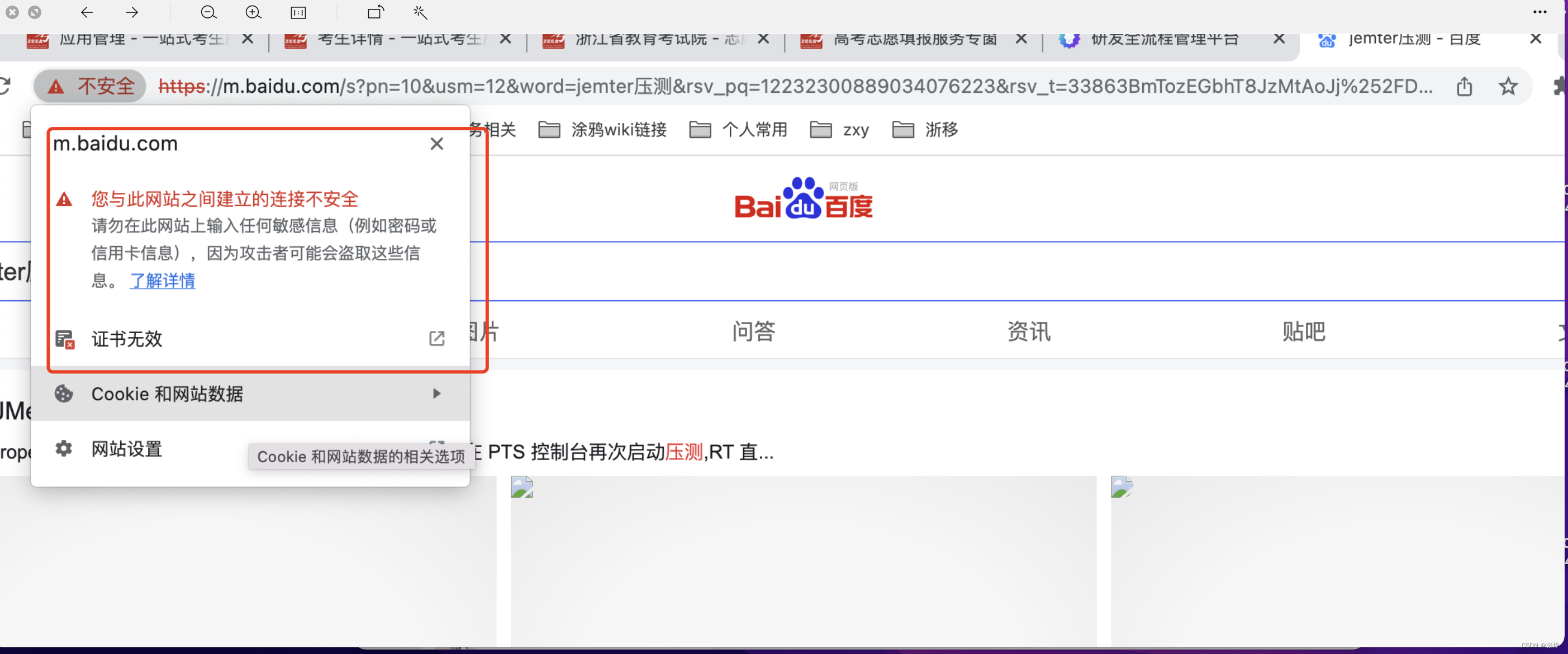Open 网站设置 site settings
The height and width of the screenshot is (654, 1568).
point(127,449)
